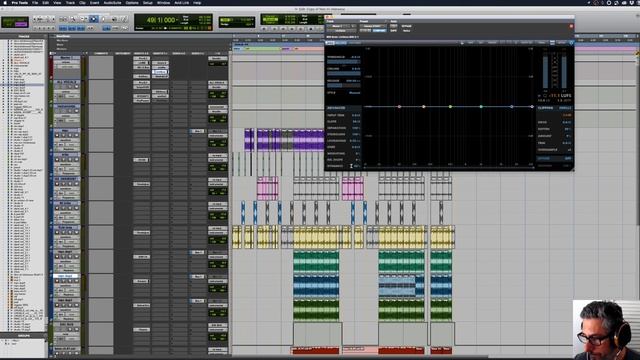Image resolution: width=640 pixels, height=360 pixels.
Task: Mute the track with purple clips
Action: tap(76, 136)
